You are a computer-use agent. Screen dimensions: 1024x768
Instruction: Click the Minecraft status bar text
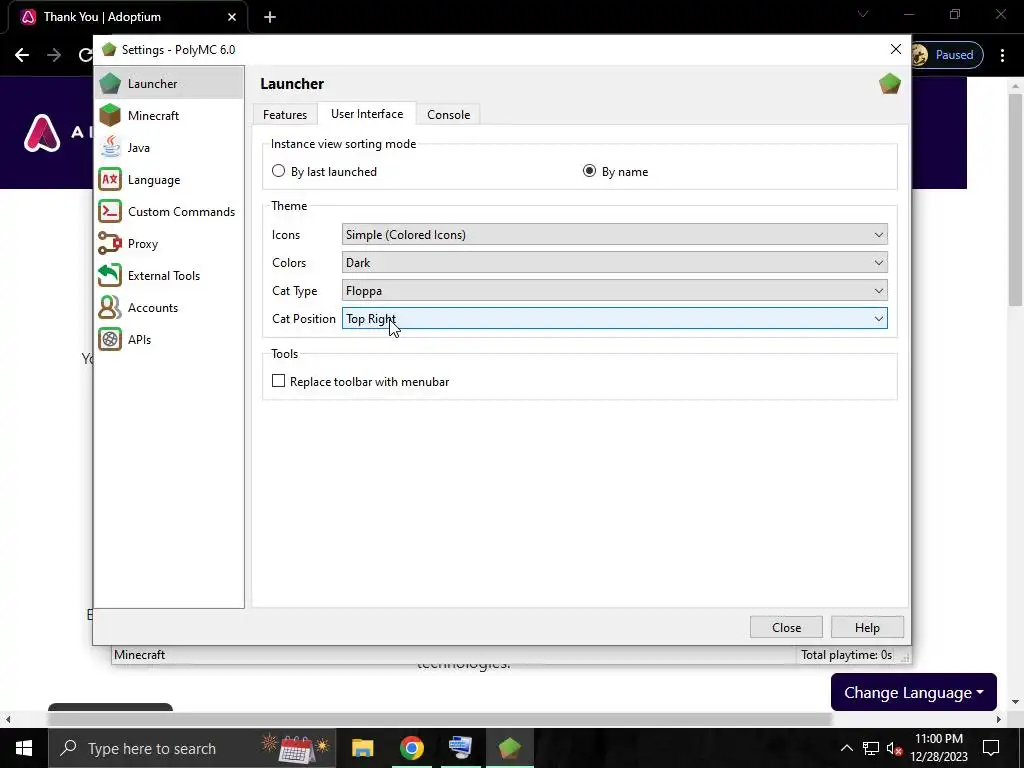tap(139, 655)
